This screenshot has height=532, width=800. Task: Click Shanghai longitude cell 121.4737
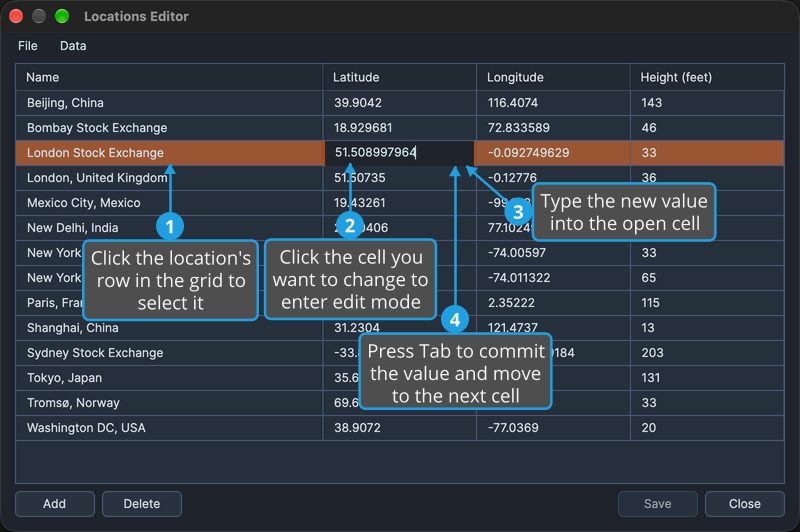tap(554, 328)
